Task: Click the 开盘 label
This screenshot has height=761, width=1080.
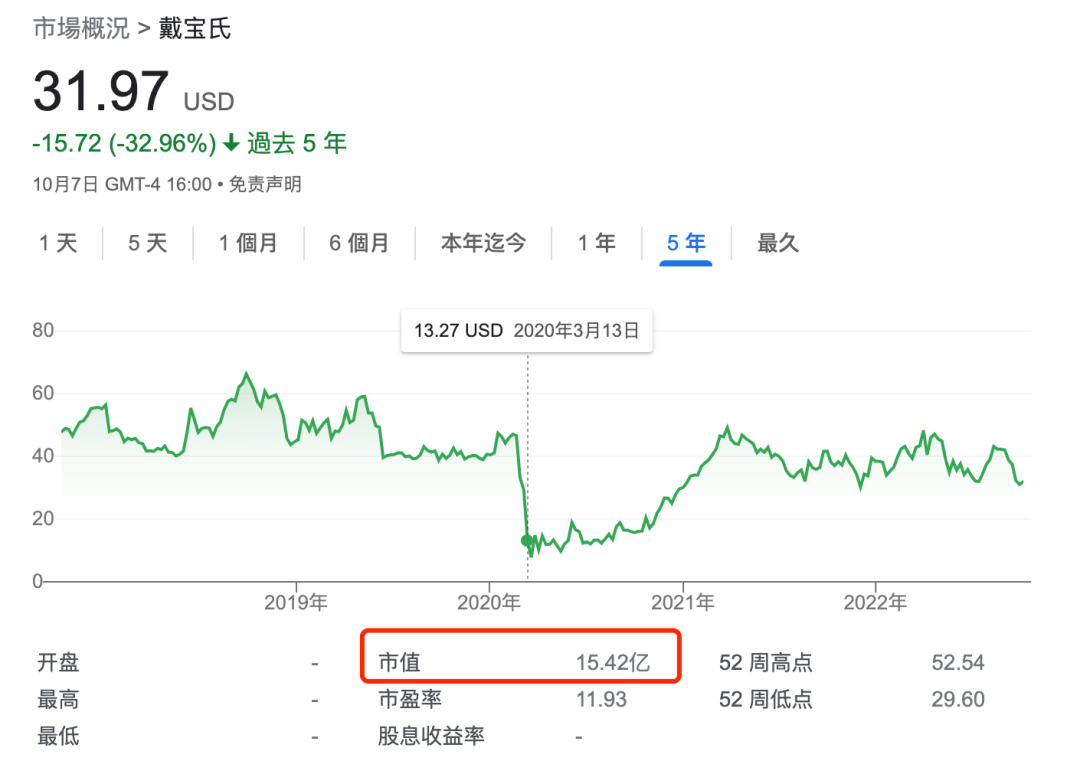Action: (x=59, y=663)
